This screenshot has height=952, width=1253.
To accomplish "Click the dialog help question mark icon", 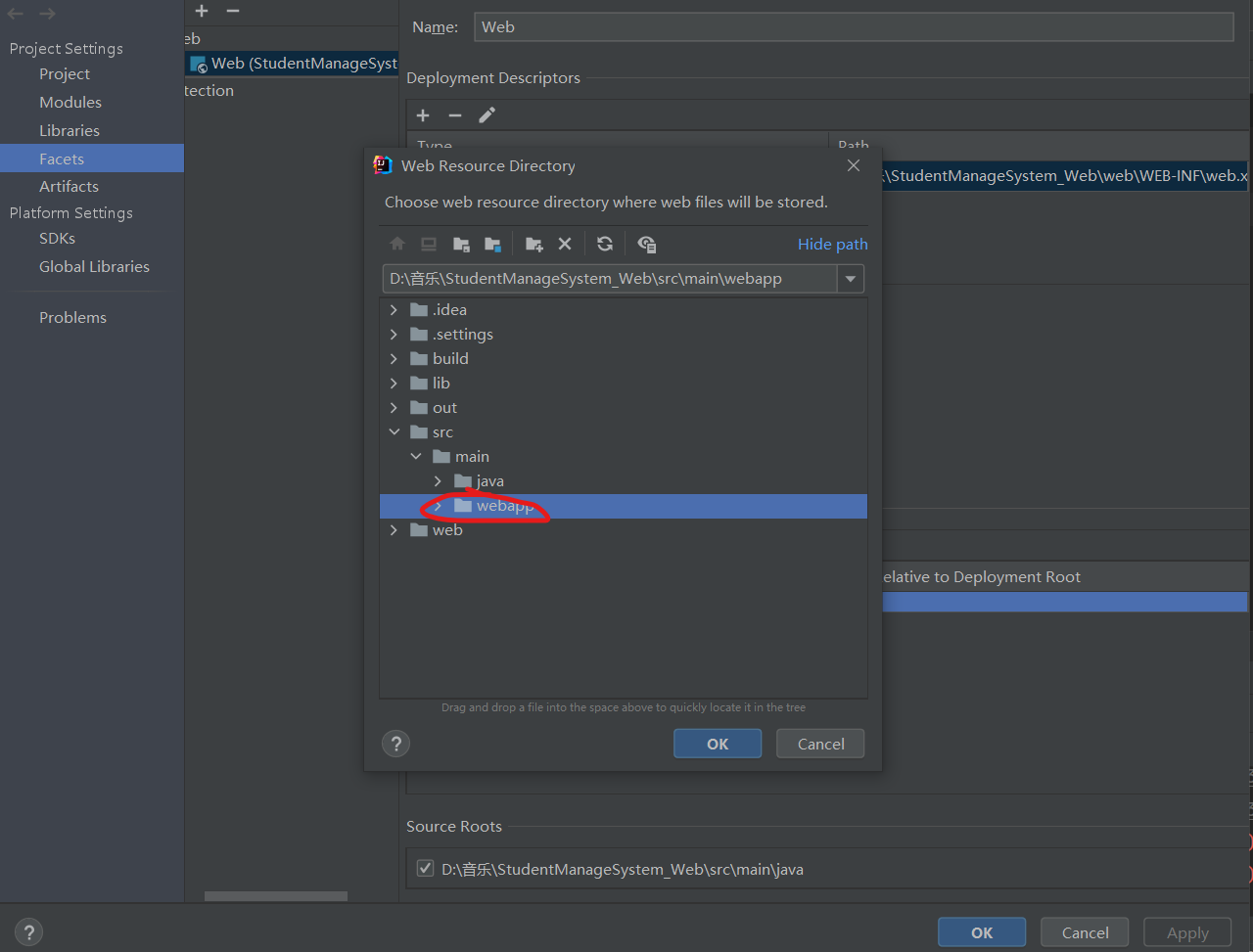I will click(395, 744).
